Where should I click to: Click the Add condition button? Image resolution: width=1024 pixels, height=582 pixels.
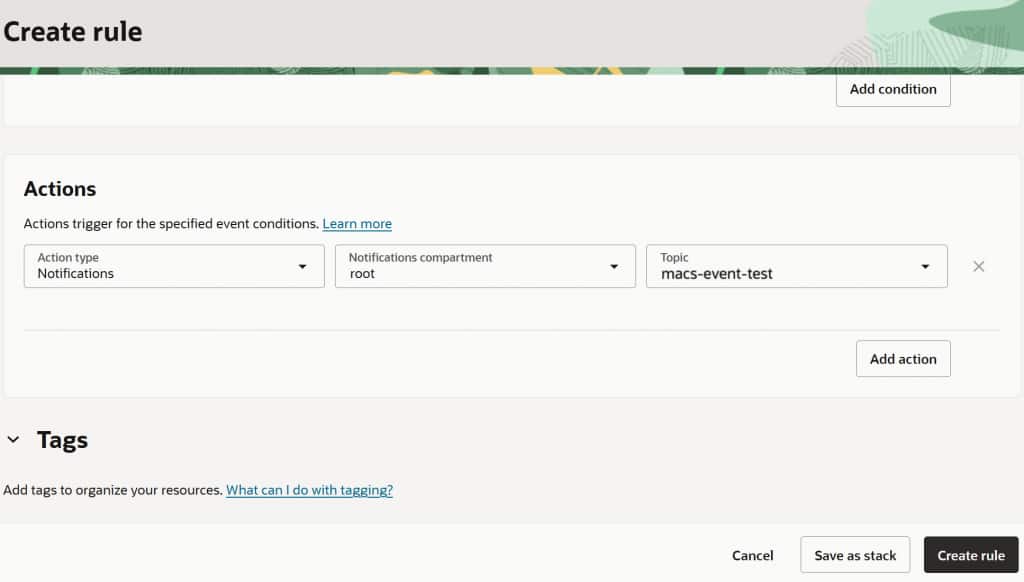click(893, 89)
